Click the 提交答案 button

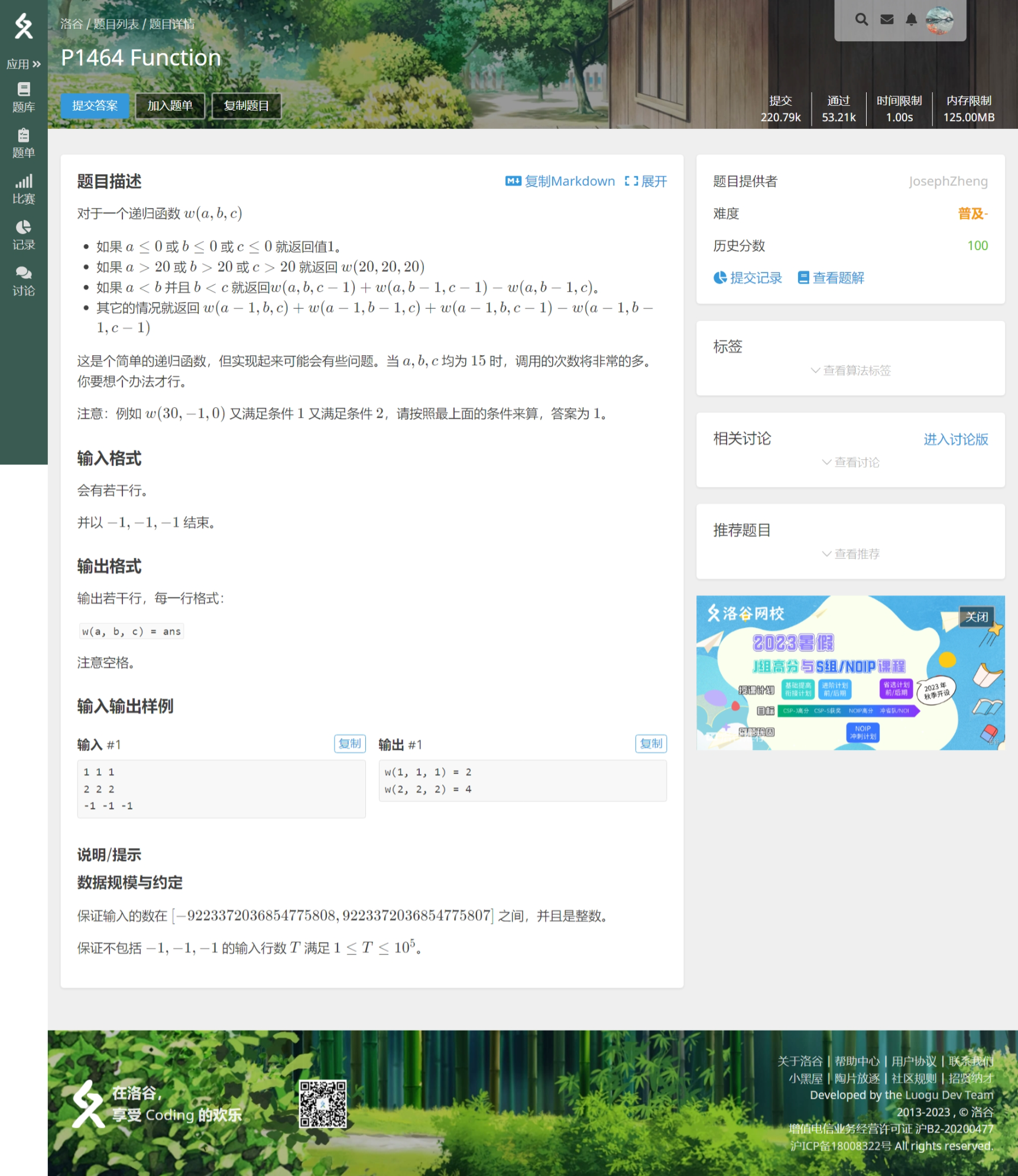click(95, 106)
